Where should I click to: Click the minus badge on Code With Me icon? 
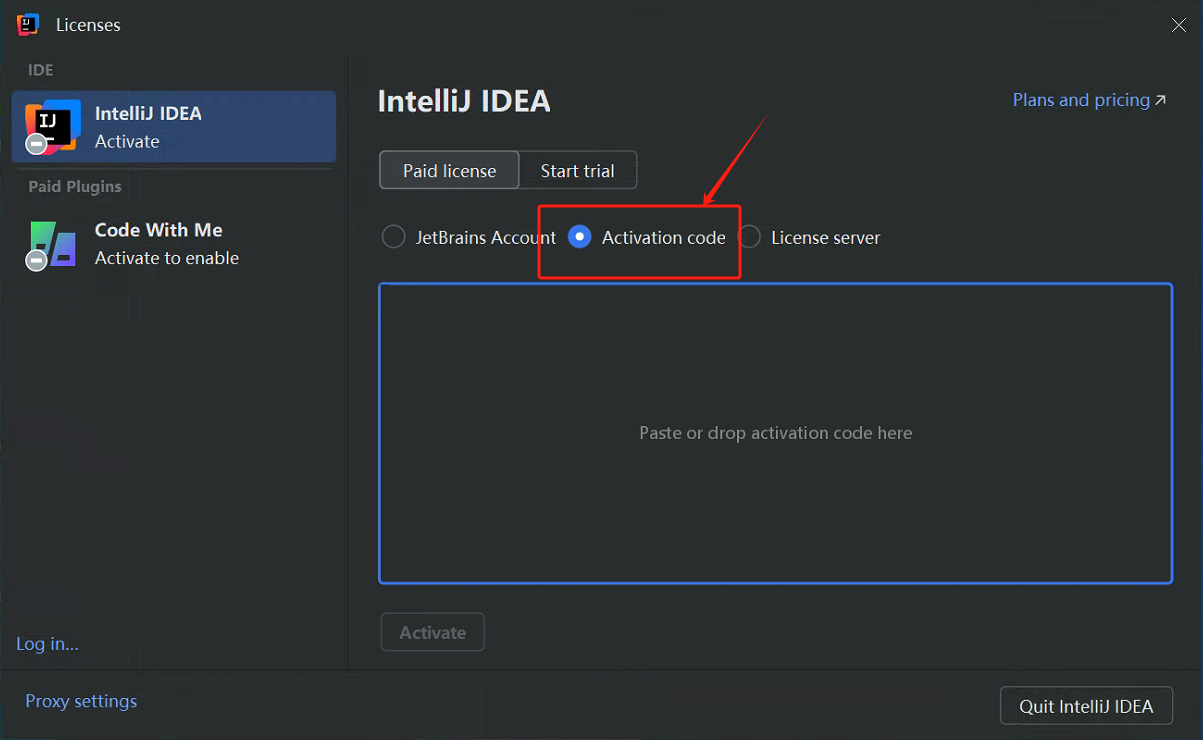point(37,261)
